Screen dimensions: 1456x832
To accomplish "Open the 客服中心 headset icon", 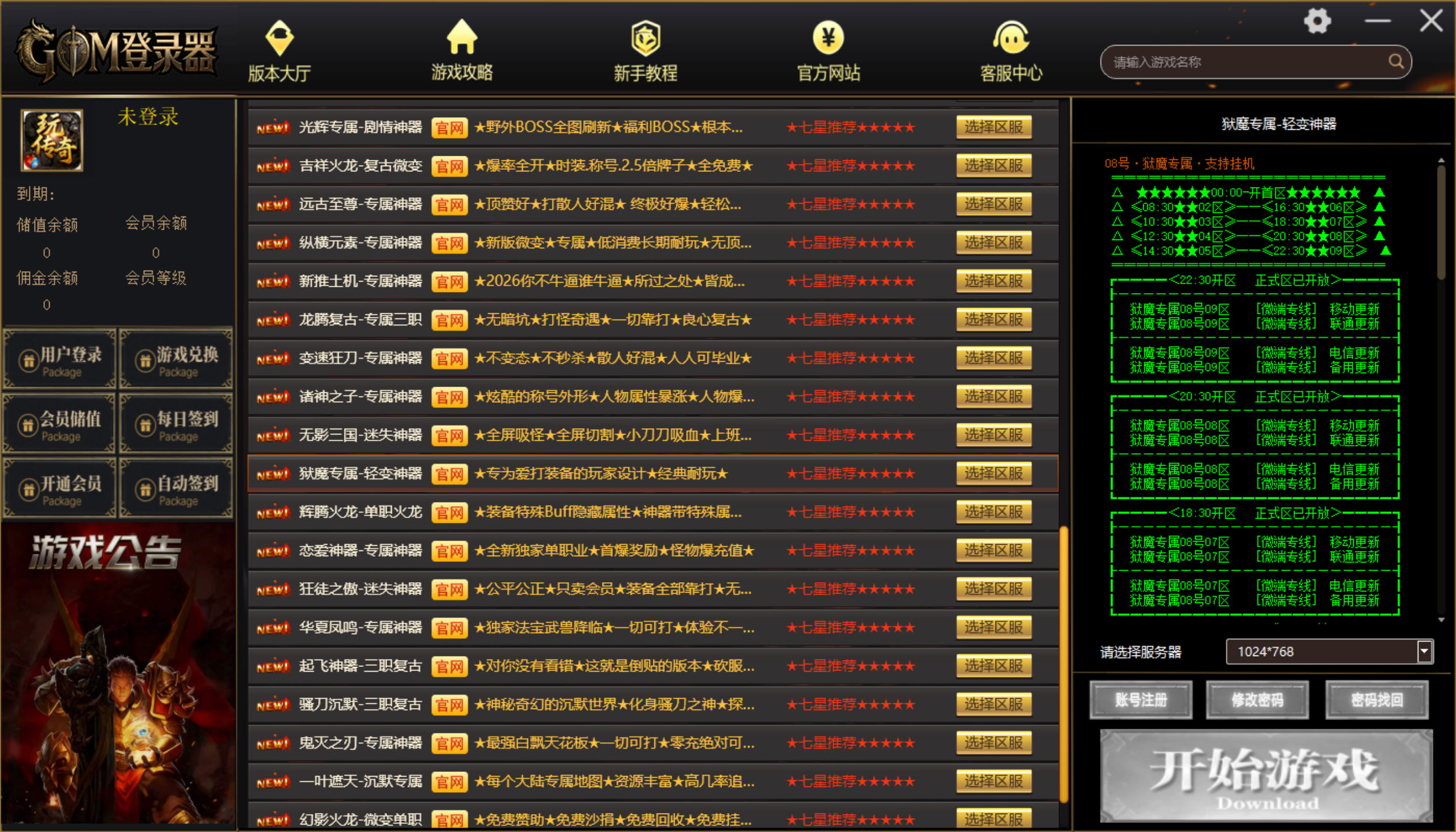I will point(1011,38).
